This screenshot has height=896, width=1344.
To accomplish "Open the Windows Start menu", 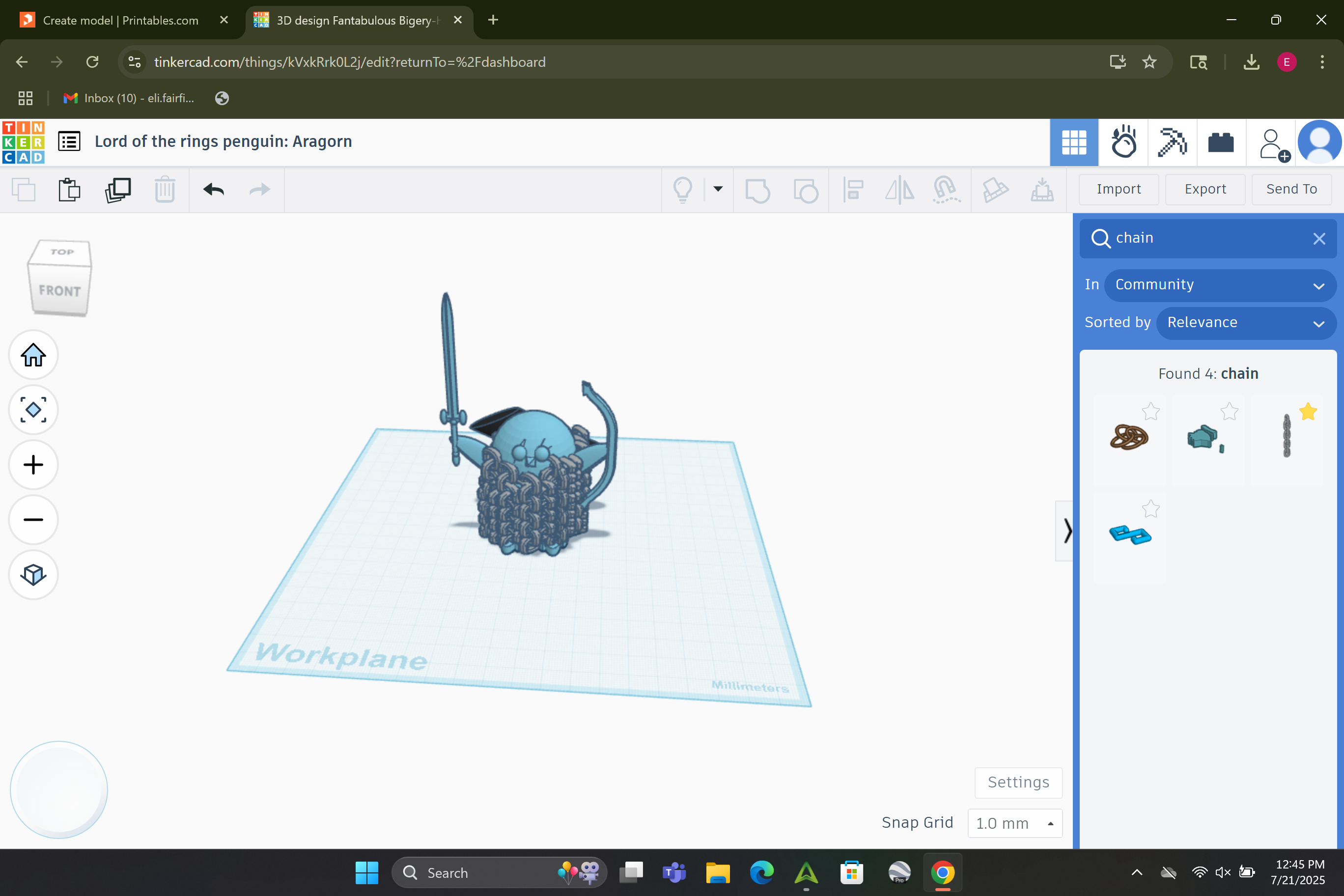I will [366, 872].
